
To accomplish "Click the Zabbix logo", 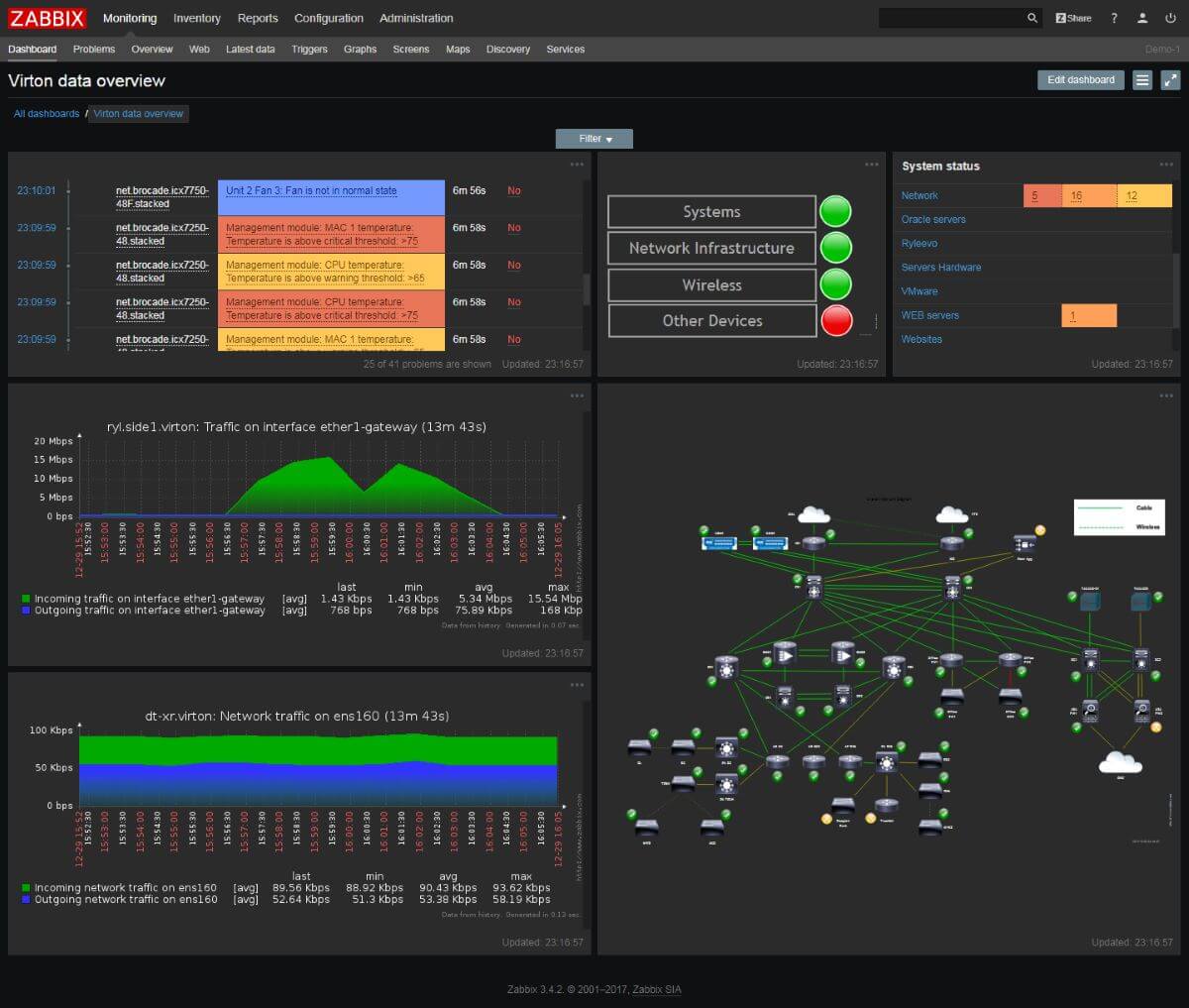I will coord(46,18).
